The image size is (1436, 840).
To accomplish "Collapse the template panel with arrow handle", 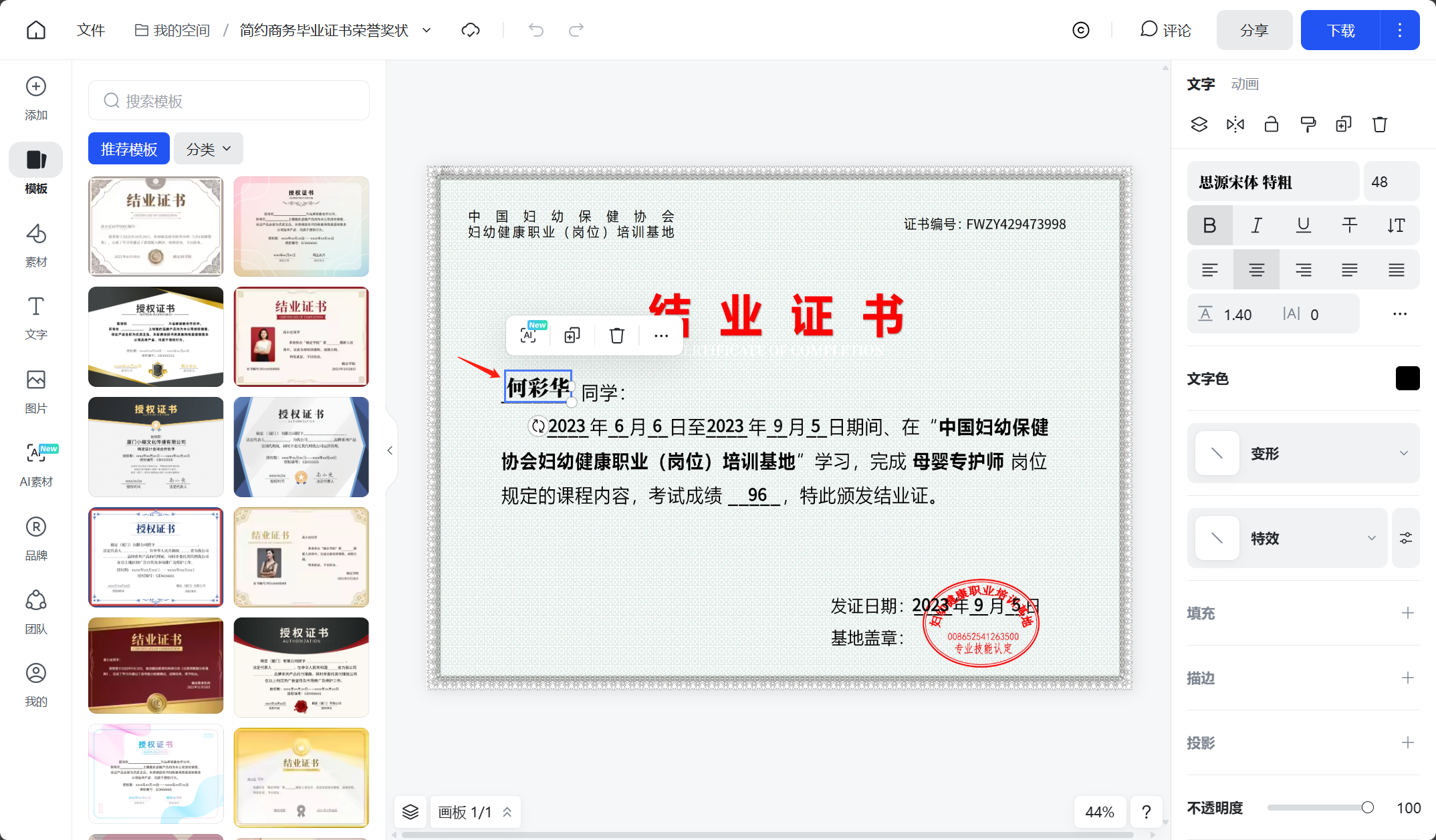I will (390, 450).
